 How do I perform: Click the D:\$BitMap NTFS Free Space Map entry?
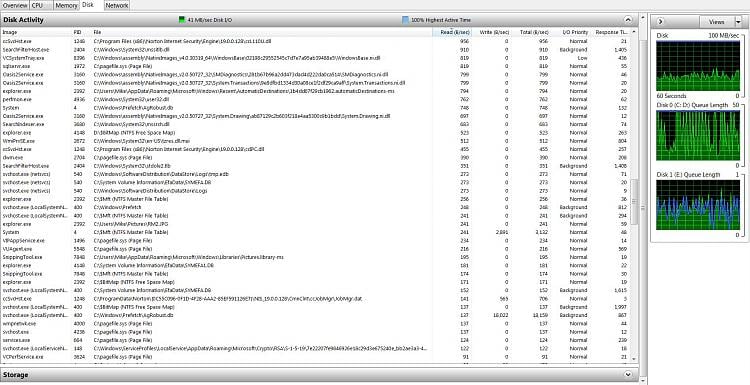coord(134,132)
